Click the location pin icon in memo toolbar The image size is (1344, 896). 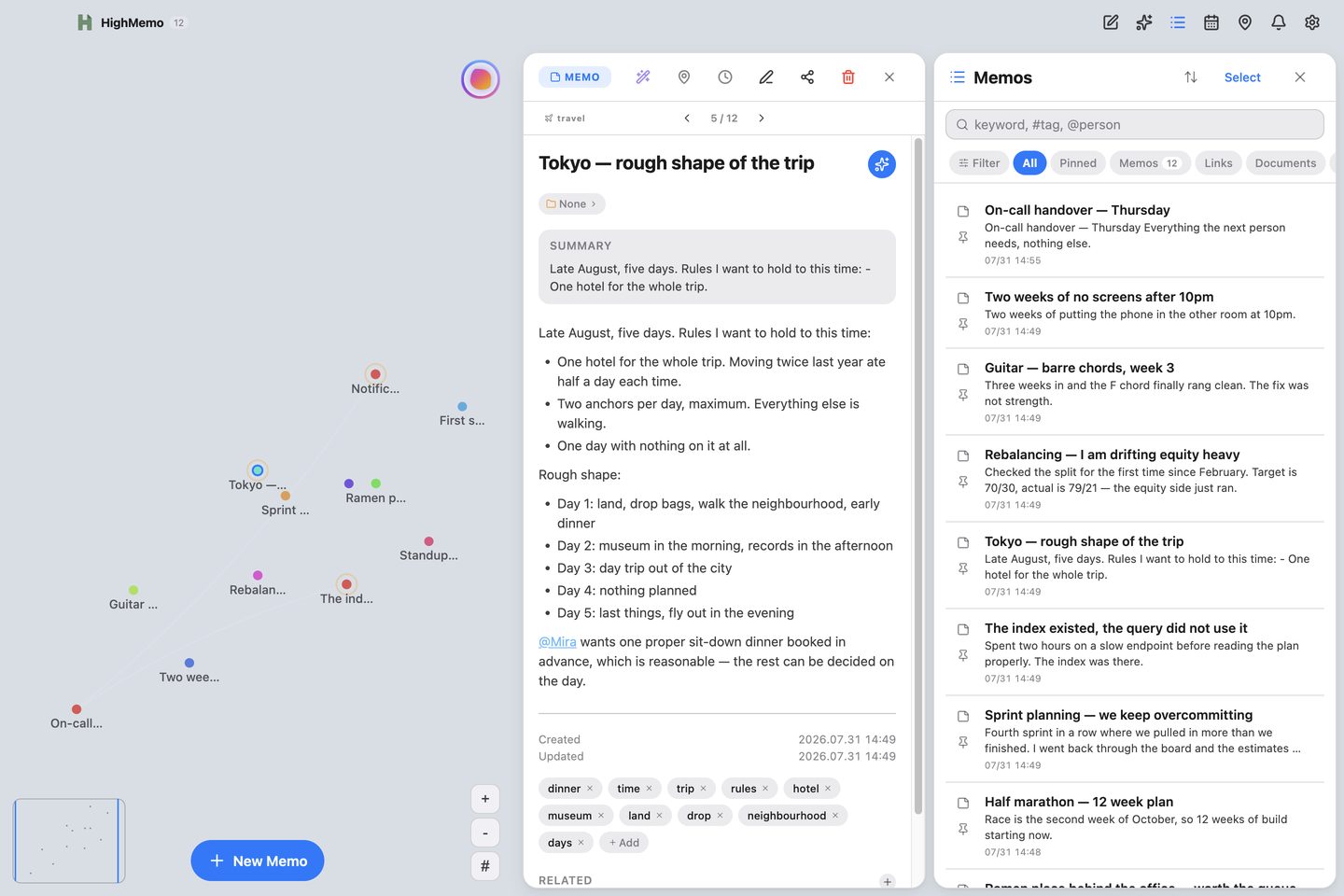click(684, 77)
